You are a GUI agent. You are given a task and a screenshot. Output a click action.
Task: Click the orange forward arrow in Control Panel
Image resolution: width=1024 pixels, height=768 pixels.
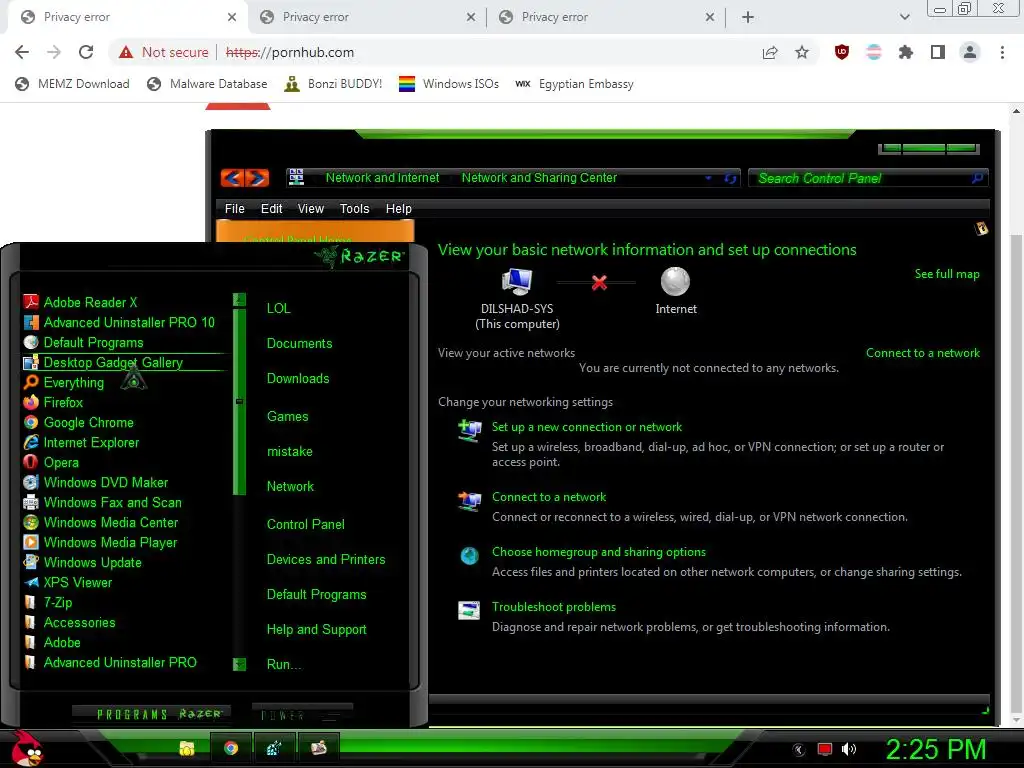click(257, 178)
